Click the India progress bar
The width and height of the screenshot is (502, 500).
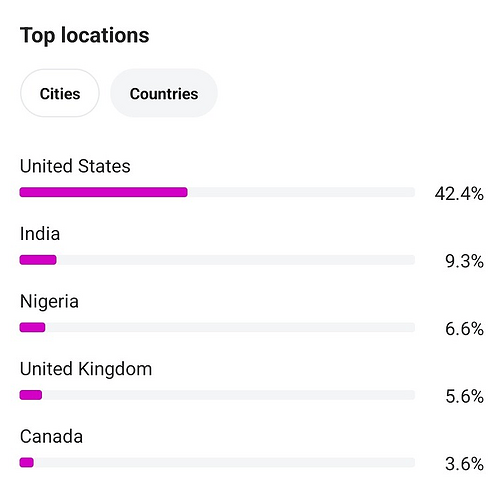[x=217, y=260]
